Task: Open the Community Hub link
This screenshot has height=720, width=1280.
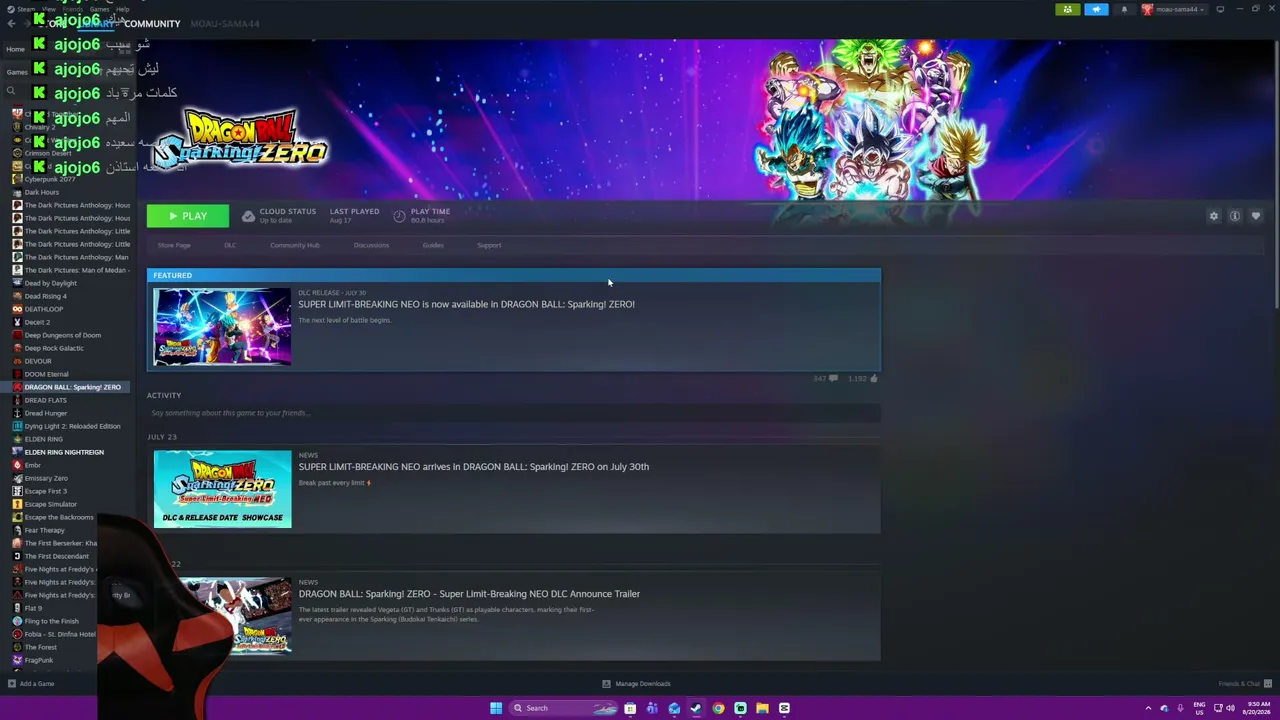Action: pos(295,245)
